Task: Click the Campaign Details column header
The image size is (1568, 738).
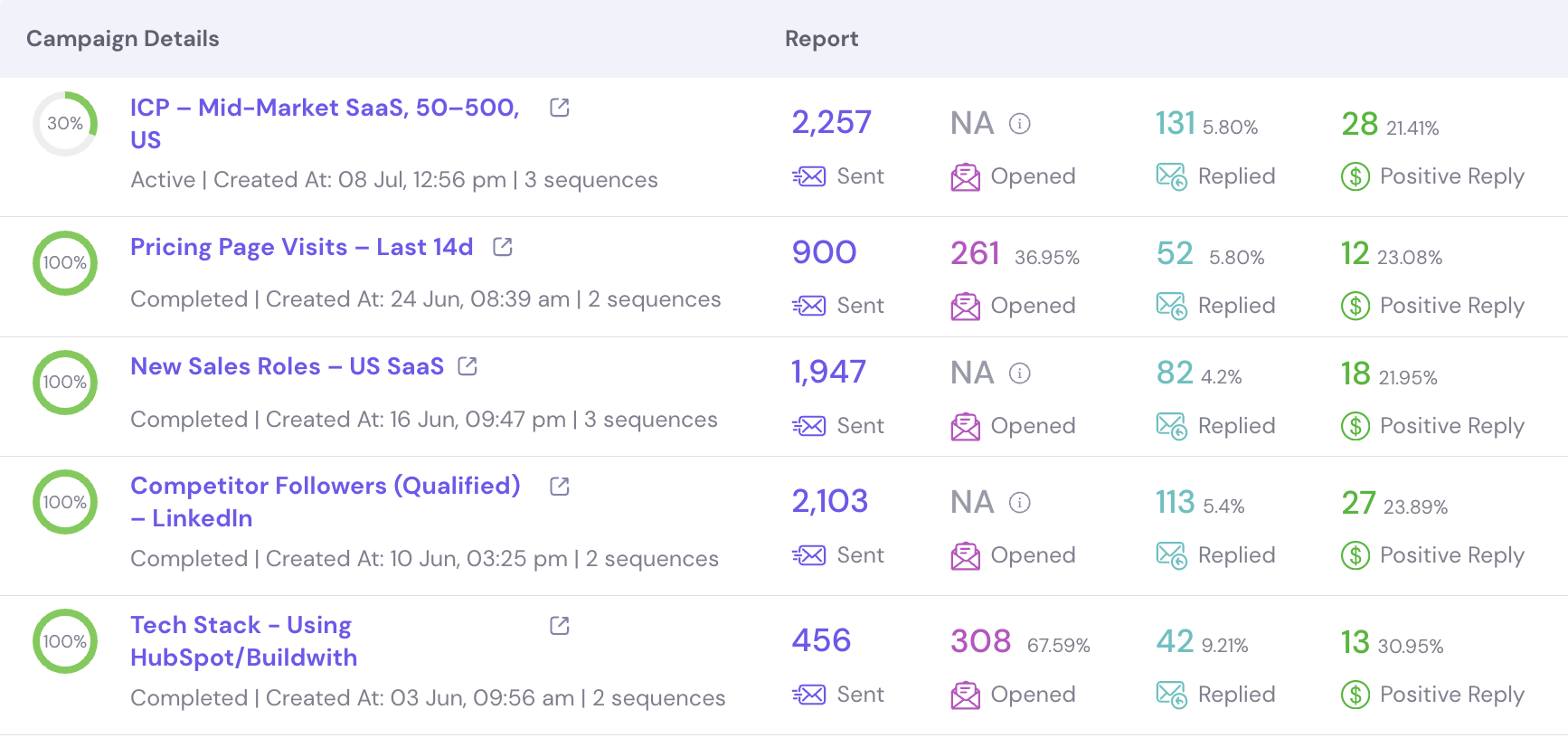Action: pyautogui.click(x=121, y=38)
